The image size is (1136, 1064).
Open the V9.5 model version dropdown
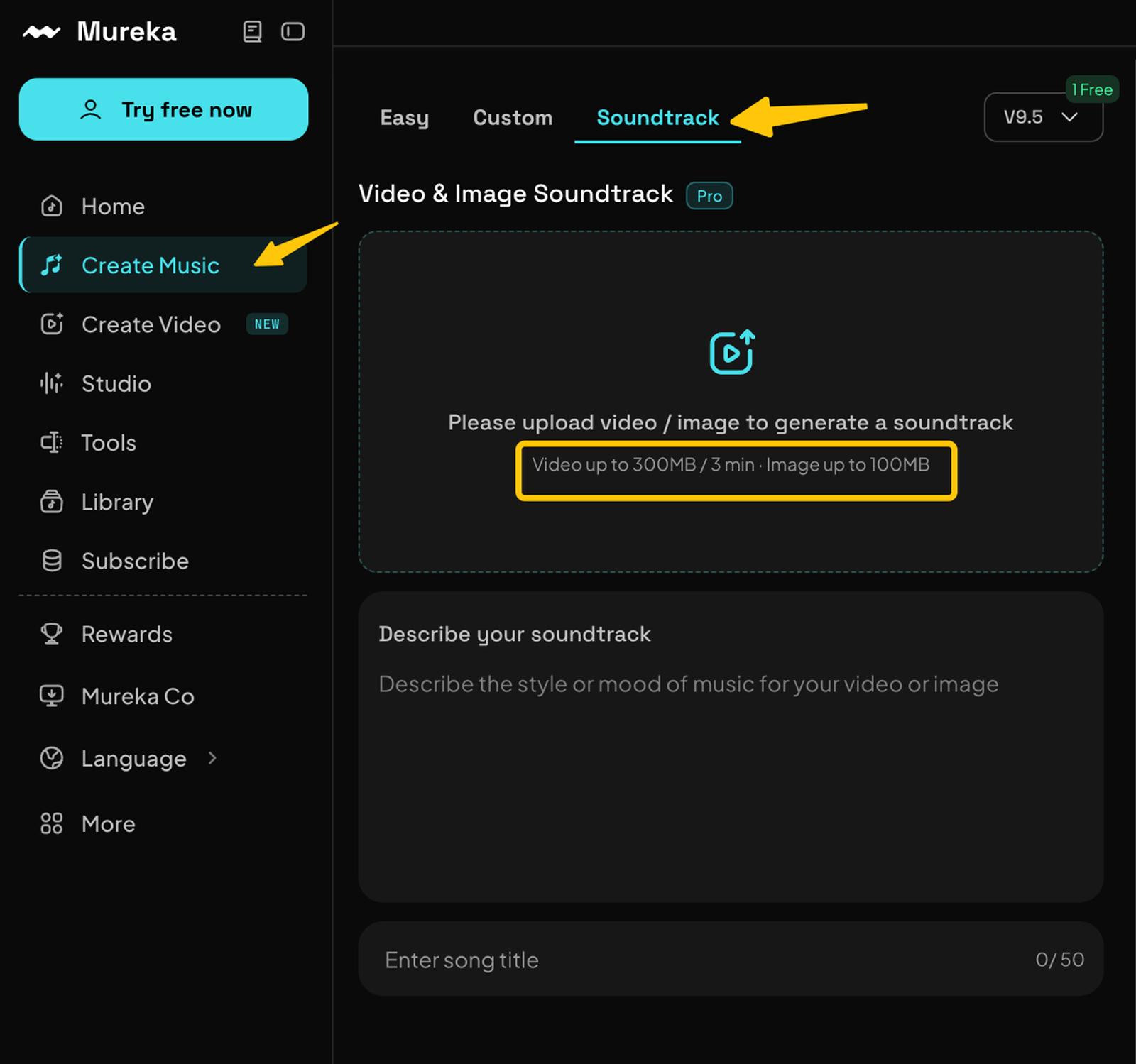coord(1043,117)
